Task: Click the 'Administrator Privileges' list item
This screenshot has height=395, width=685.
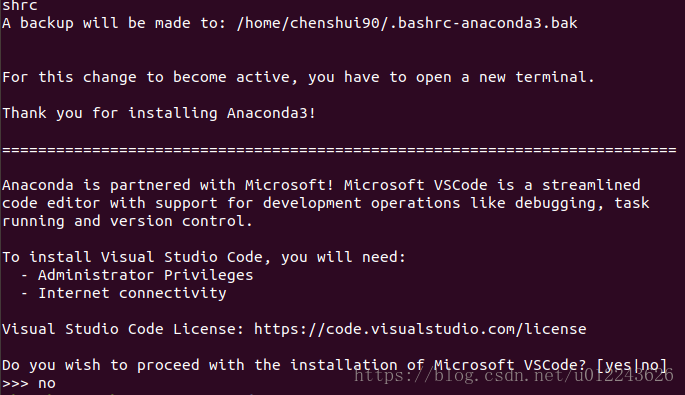Action: [145, 275]
